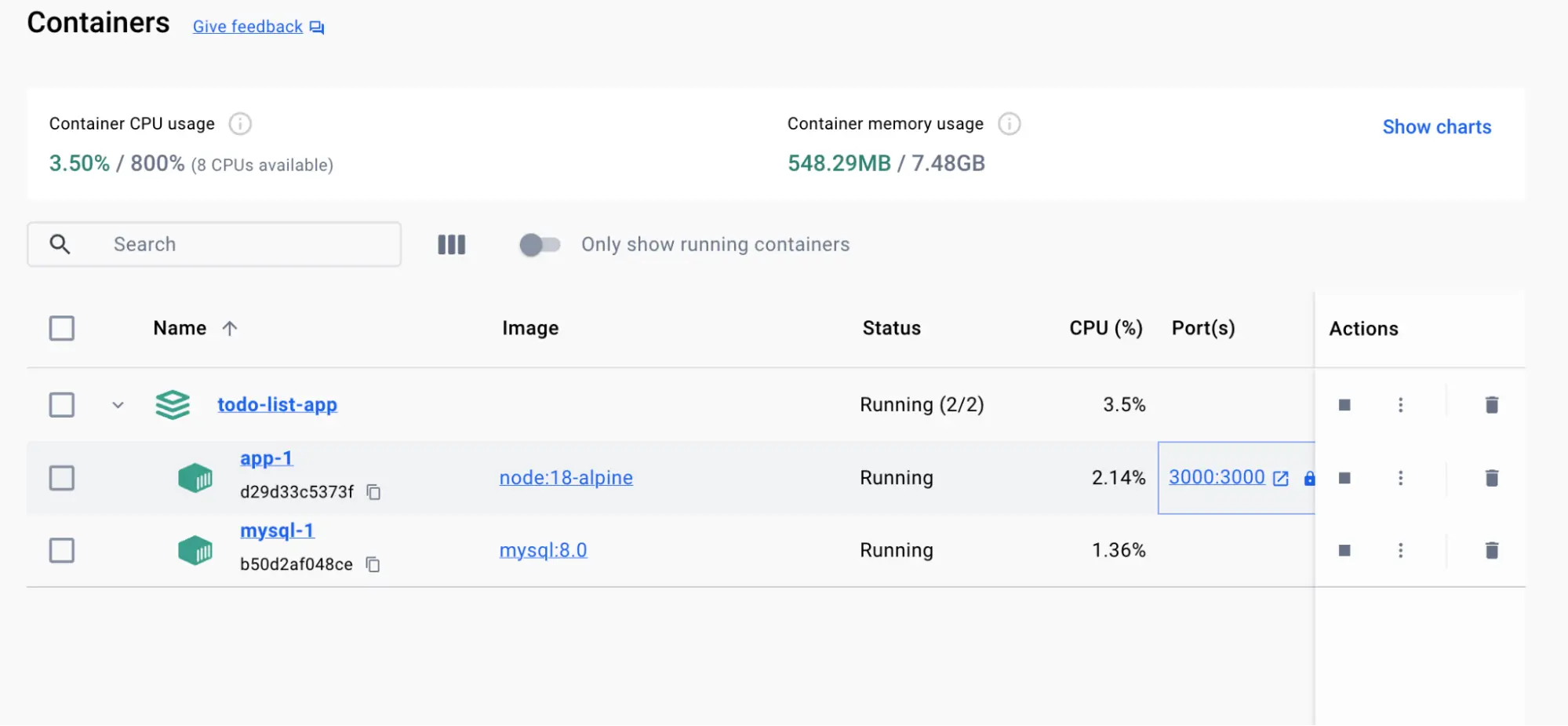Image resolution: width=1568 pixels, height=726 pixels.
Task: Click the Container memory usage info icon
Action: [1010, 123]
